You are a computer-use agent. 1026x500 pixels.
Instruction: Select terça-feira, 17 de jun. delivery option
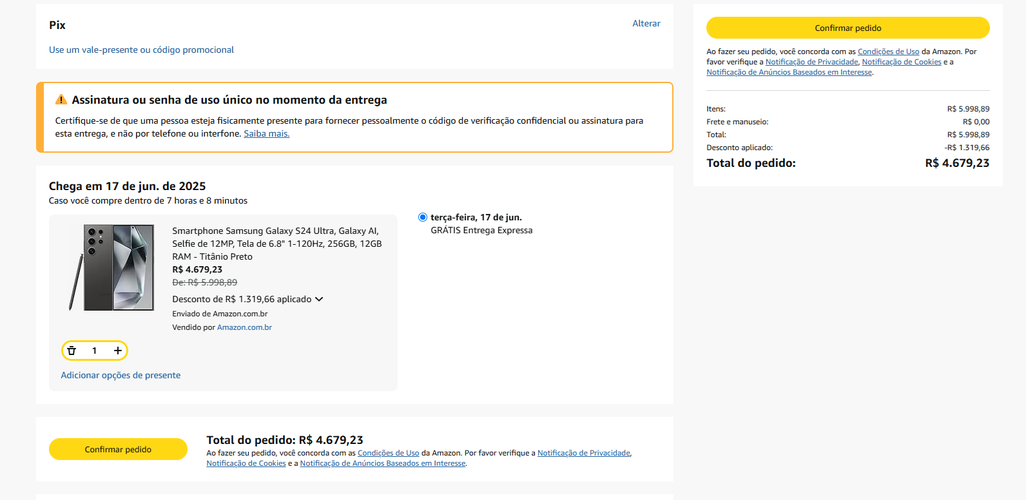coord(423,217)
